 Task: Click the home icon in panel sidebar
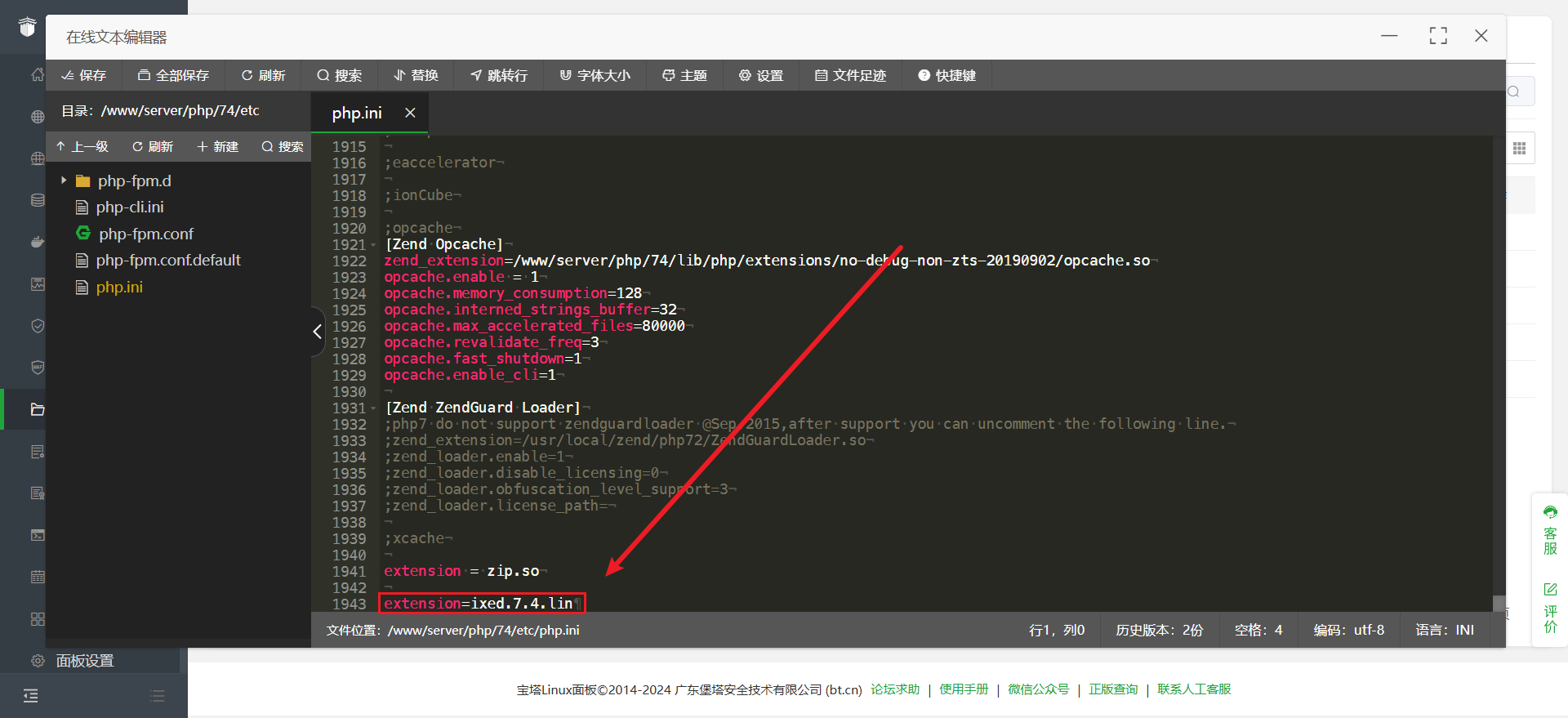tap(38, 74)
